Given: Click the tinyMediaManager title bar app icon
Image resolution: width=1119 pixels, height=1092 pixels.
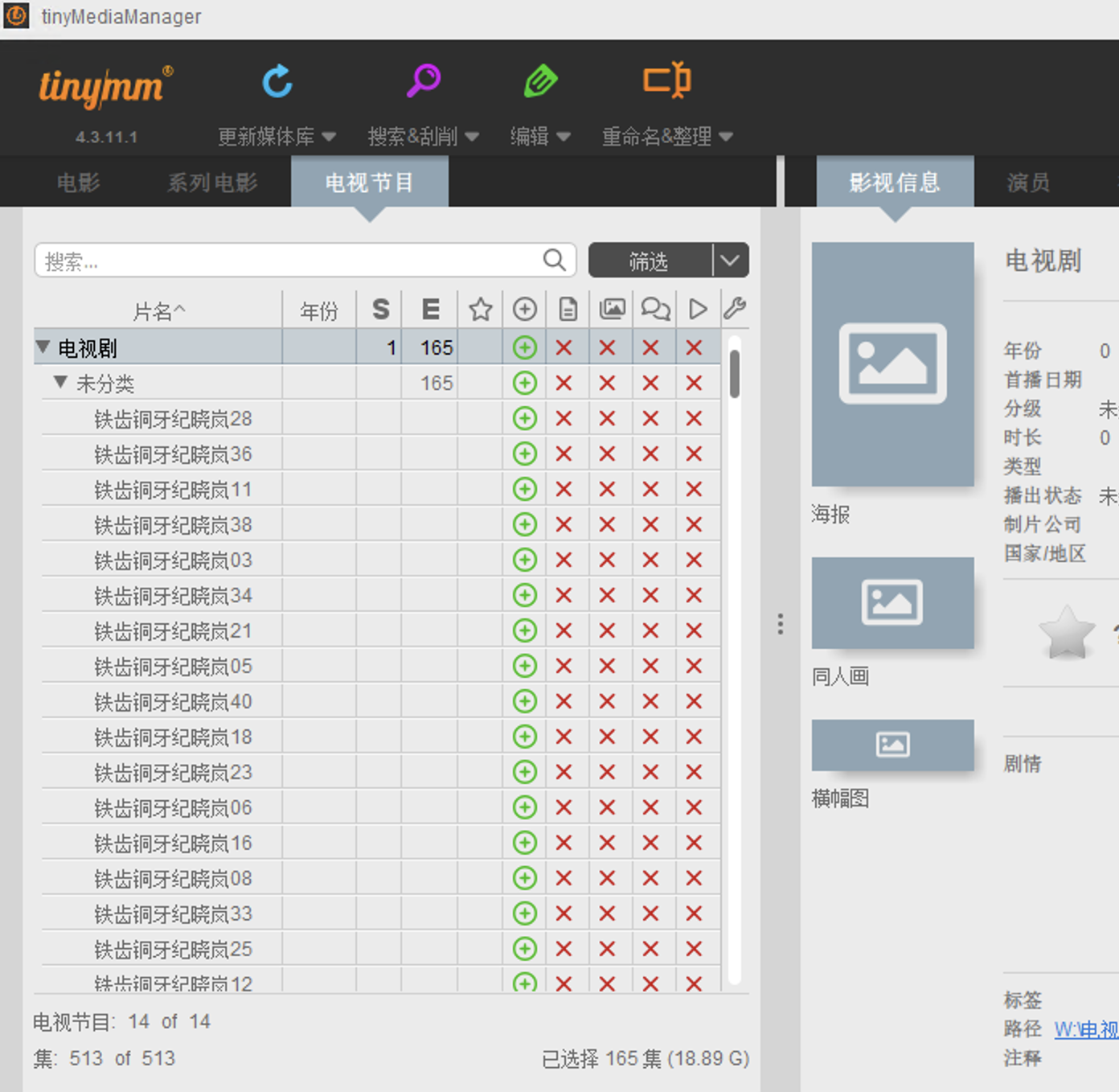Looking at the screenshot, I should [16, 16].
